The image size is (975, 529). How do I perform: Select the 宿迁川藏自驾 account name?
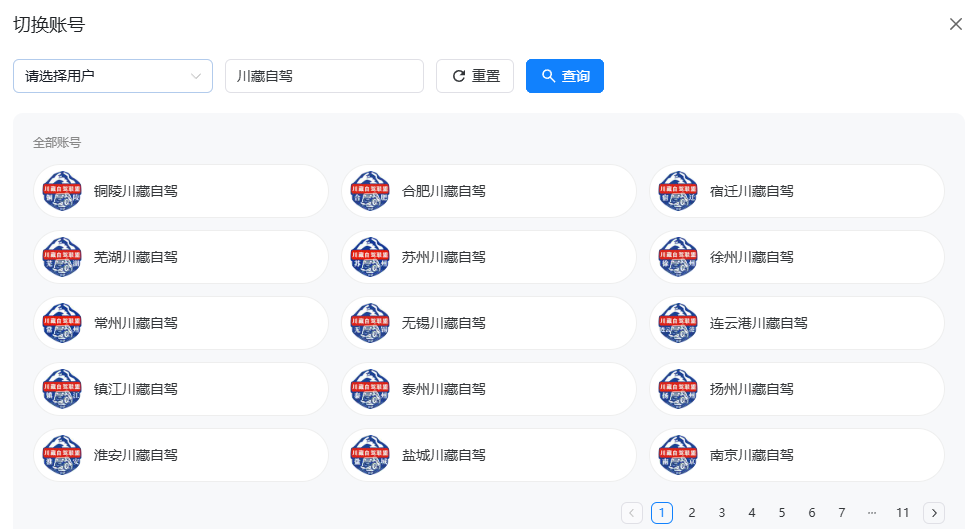coord(752,191)
